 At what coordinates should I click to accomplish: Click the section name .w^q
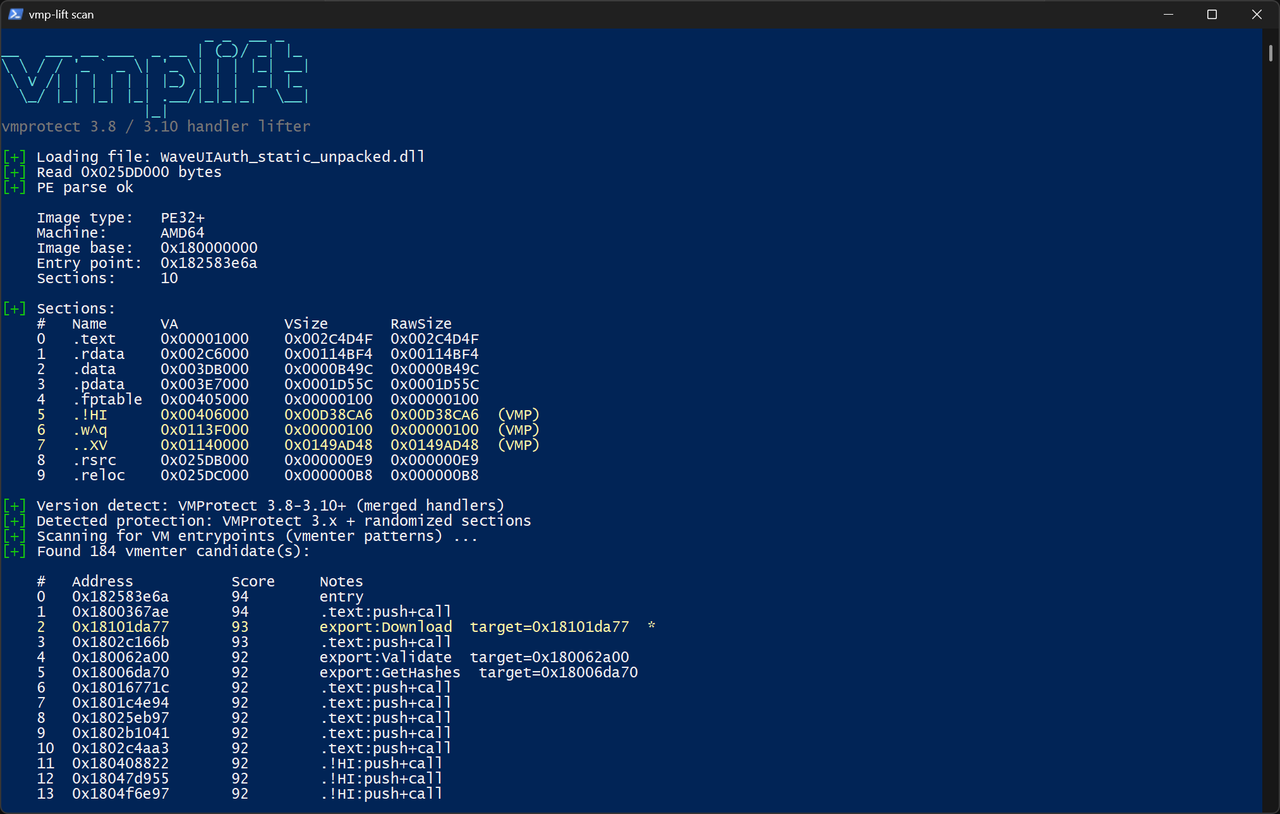click(89, 430)
